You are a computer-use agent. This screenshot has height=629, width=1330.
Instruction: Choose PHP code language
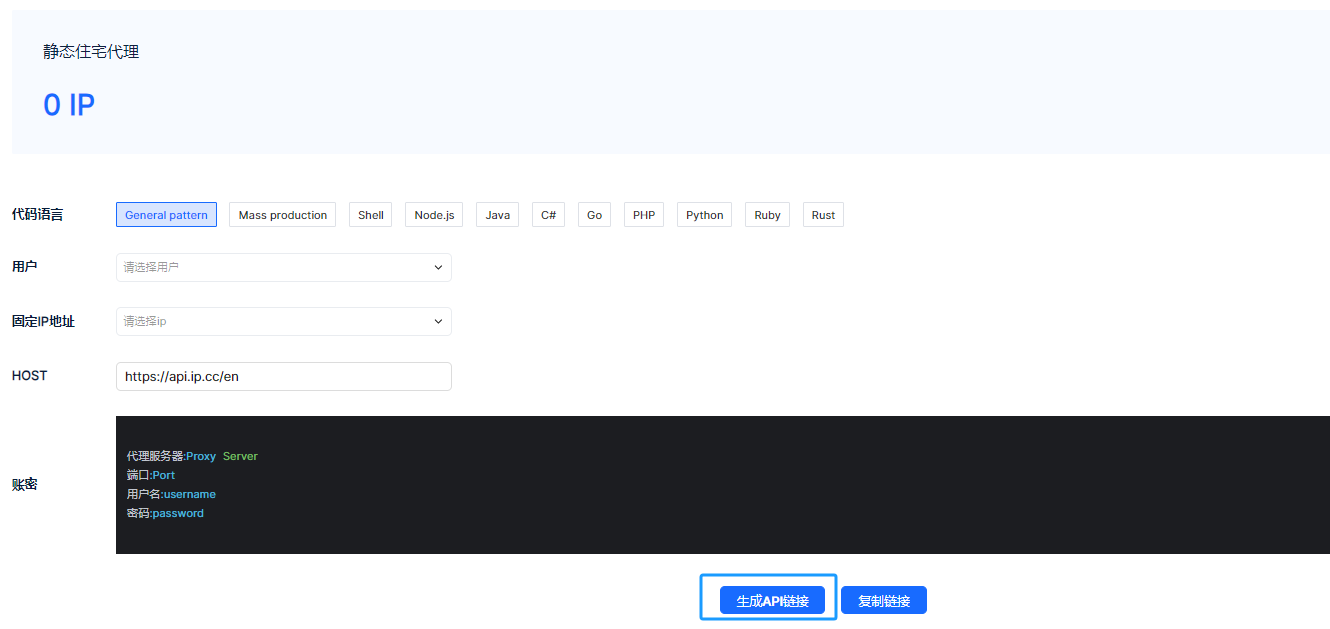(644, 215)
